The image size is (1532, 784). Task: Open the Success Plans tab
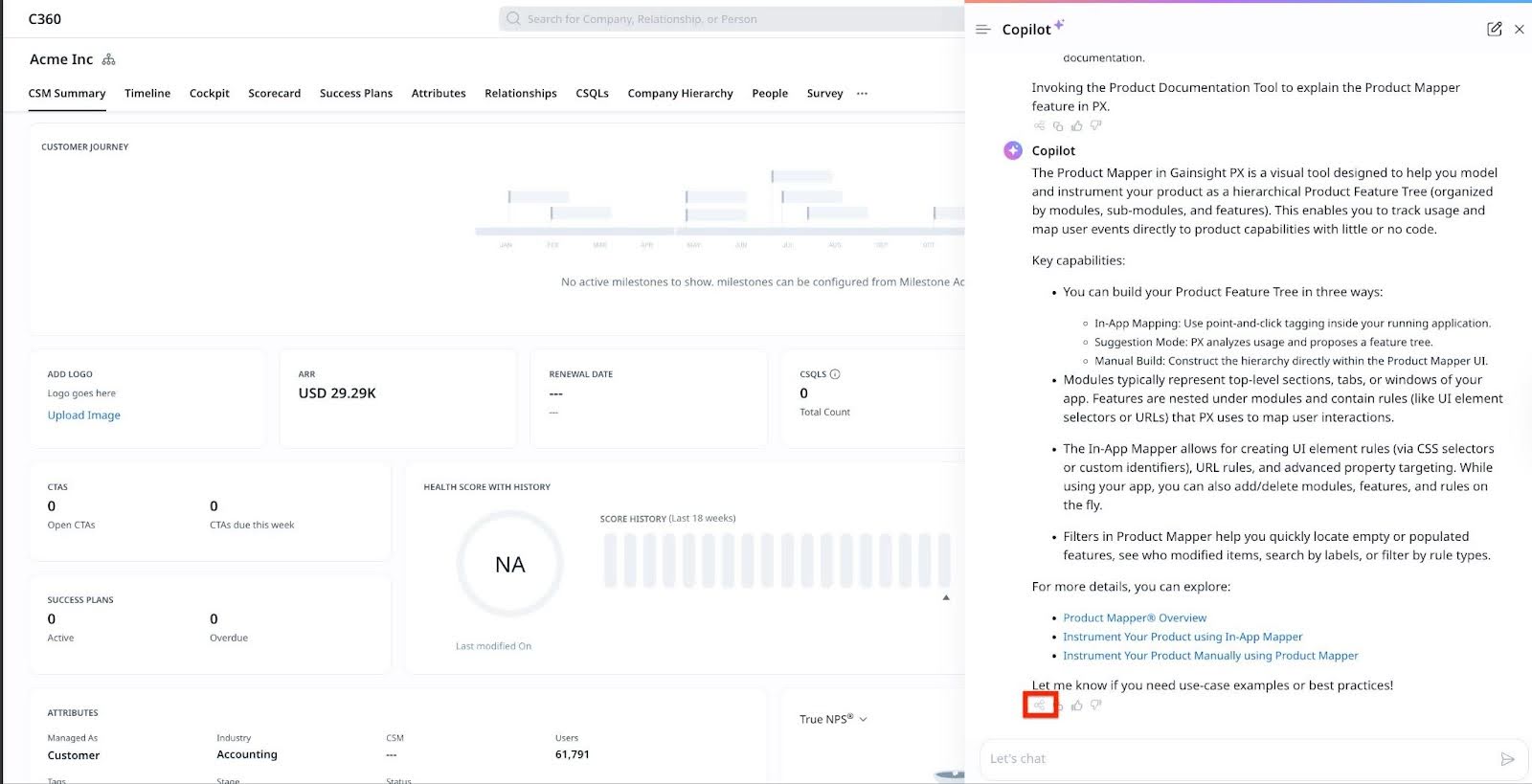point(356,94)
